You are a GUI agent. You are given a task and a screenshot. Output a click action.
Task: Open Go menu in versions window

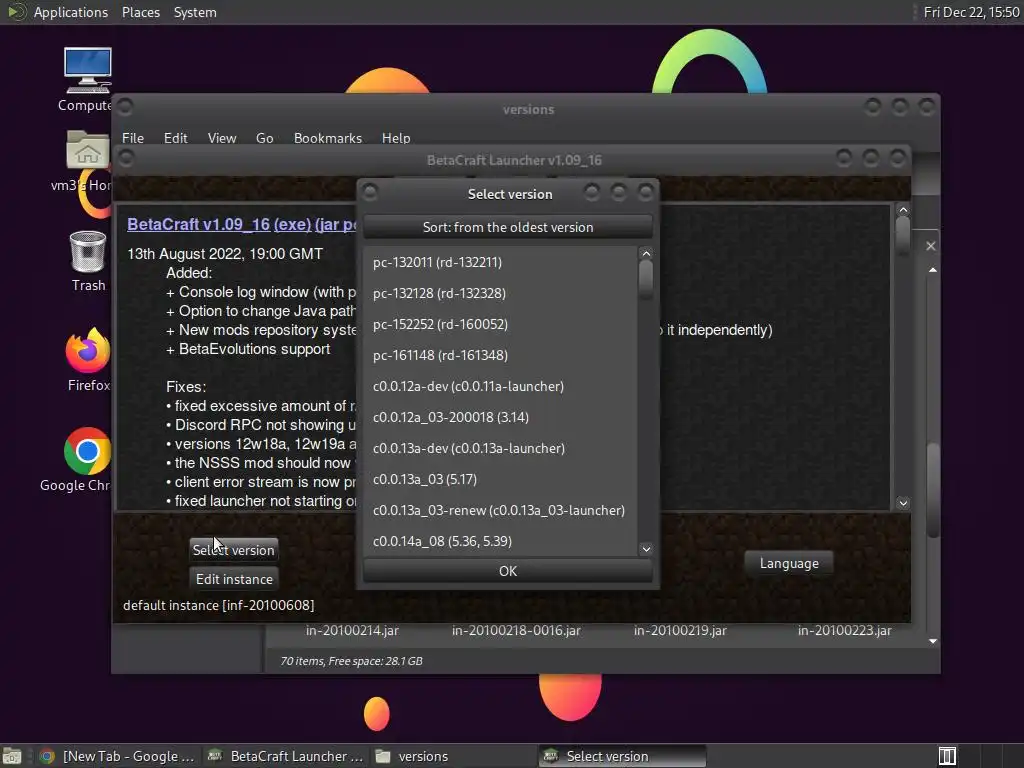[264, 138]
